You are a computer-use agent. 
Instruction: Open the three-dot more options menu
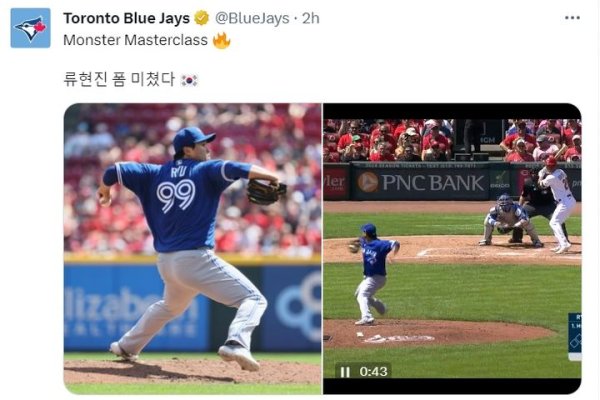(x=572, y=18)
